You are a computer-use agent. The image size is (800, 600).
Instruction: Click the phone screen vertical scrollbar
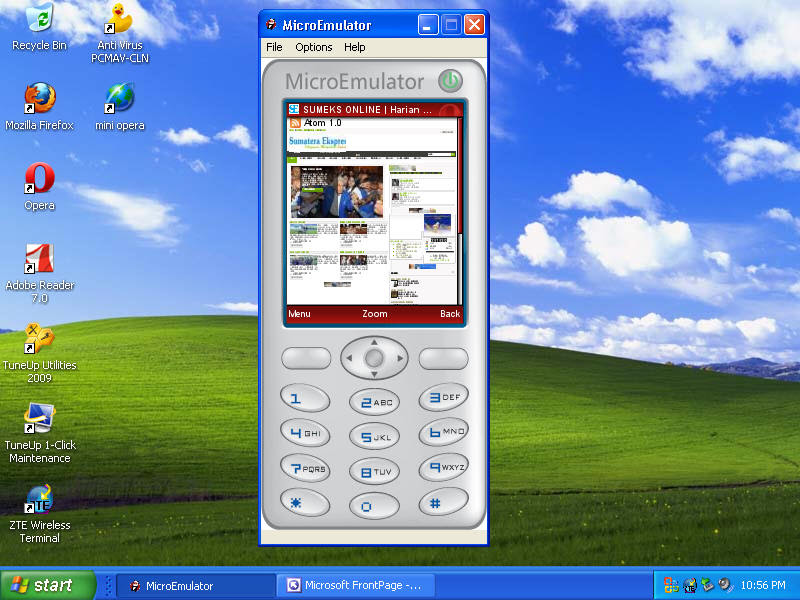(460, 211)
